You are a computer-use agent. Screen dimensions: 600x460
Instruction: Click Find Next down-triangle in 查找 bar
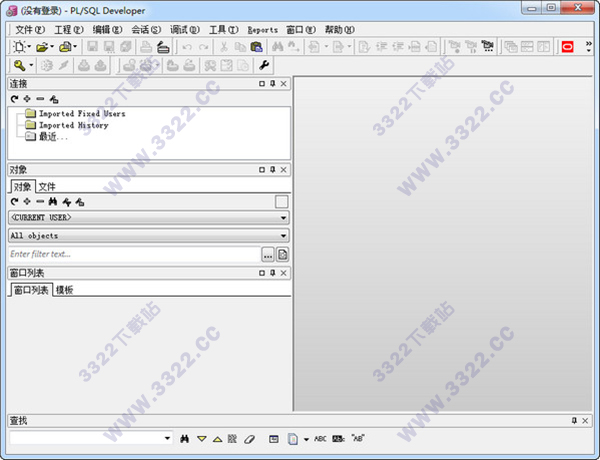pyautogui.click(x=202, y=439)
